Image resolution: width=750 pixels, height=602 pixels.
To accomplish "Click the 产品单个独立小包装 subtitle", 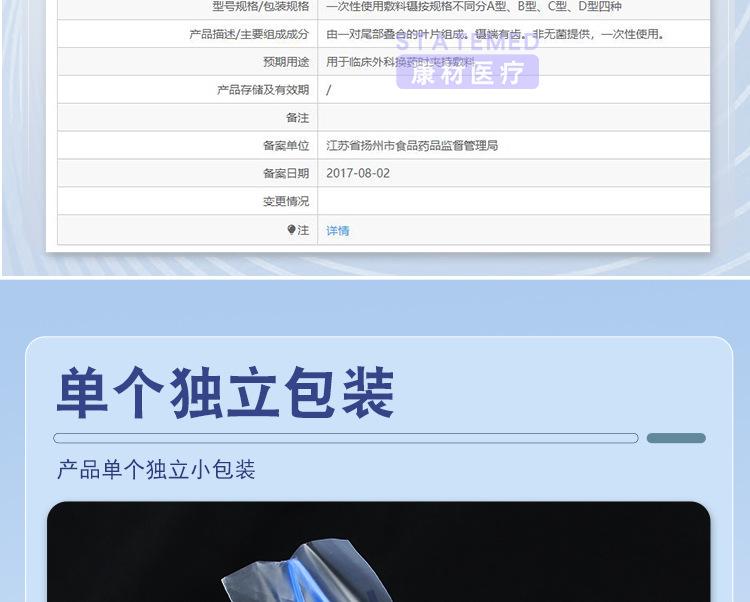I will click(156, 469).
